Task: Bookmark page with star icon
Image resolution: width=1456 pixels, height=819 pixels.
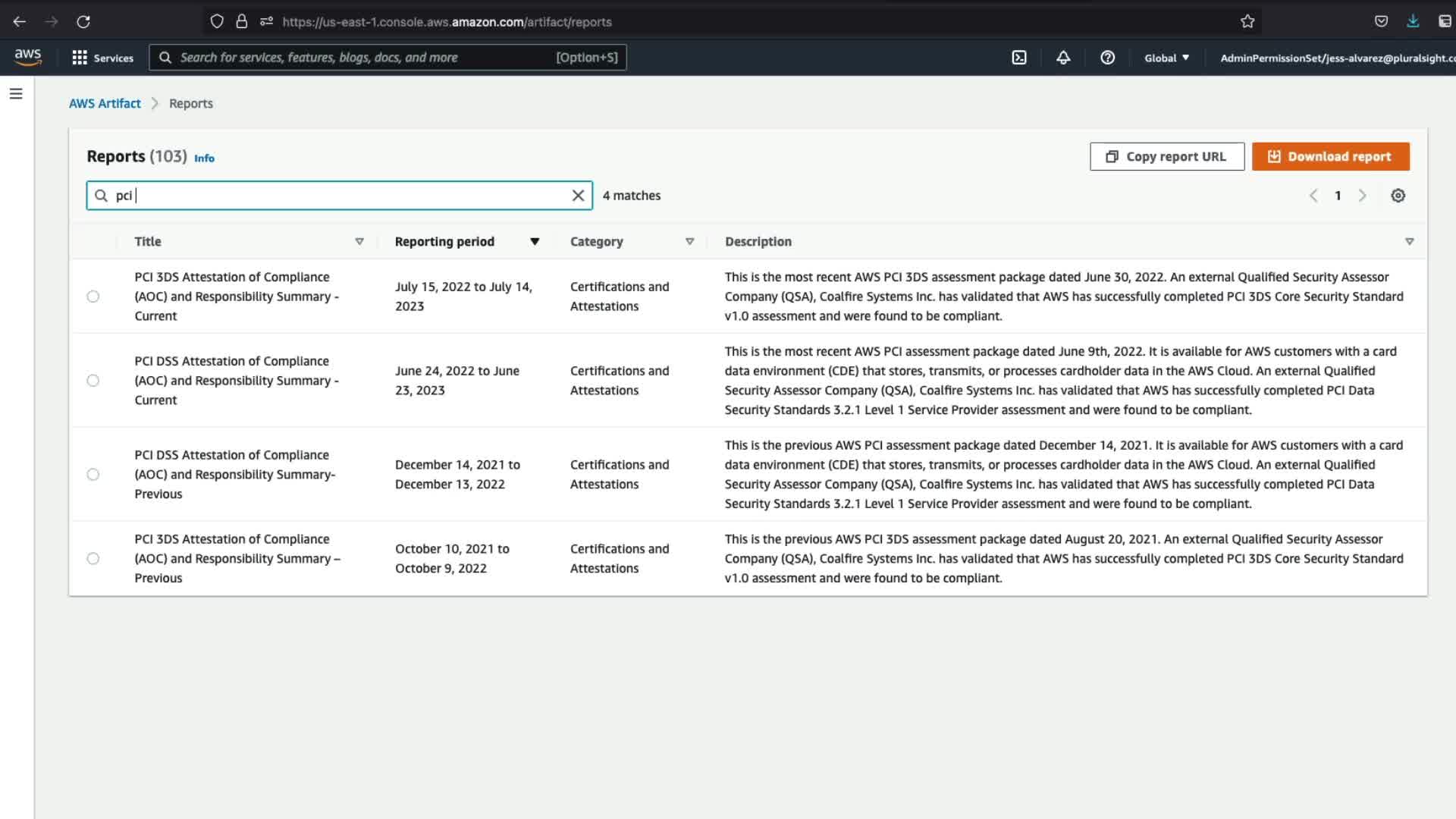Action: (1247, 22)
